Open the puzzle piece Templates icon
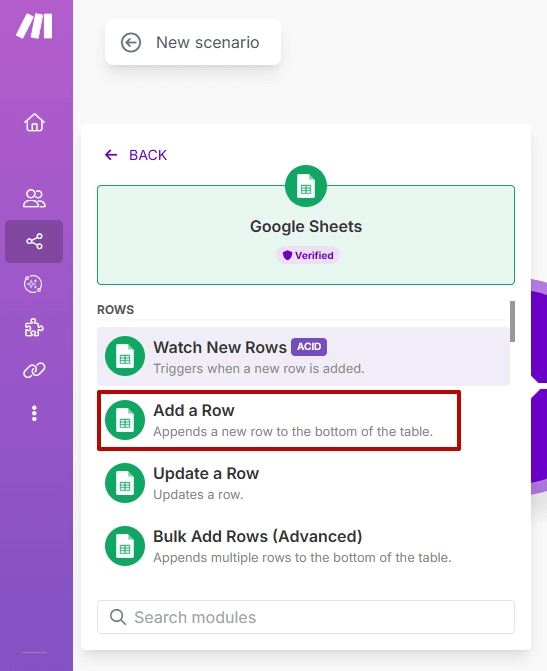 pyautogui.click(x=34, y=328)
